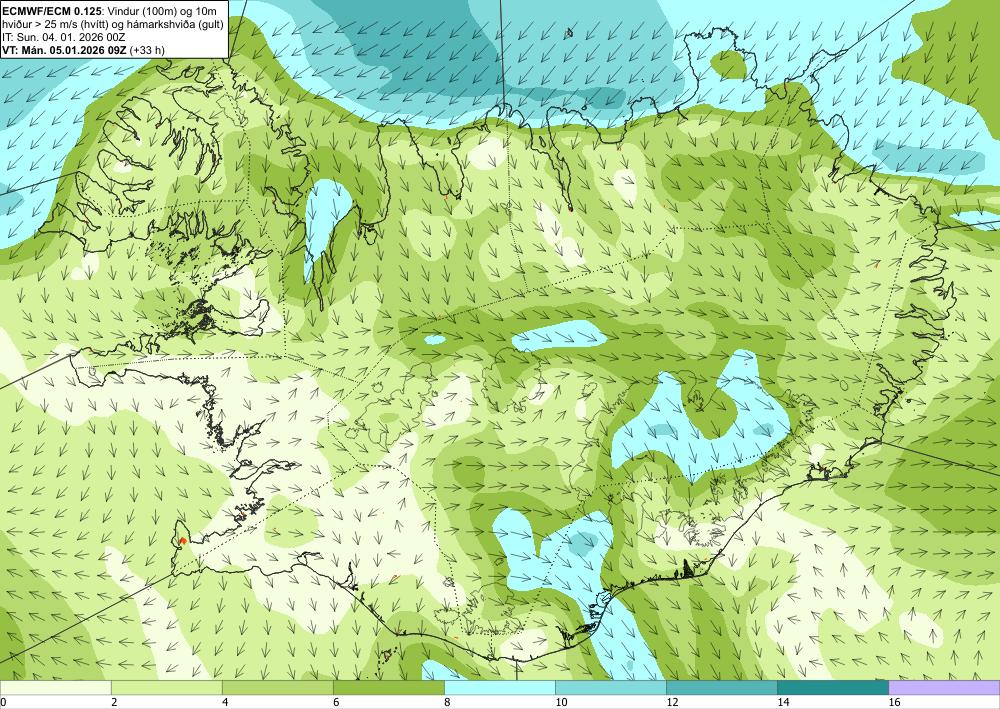
Task: Click the dark teal 14–16 legend swatch
Action: (x=833, y=687)
